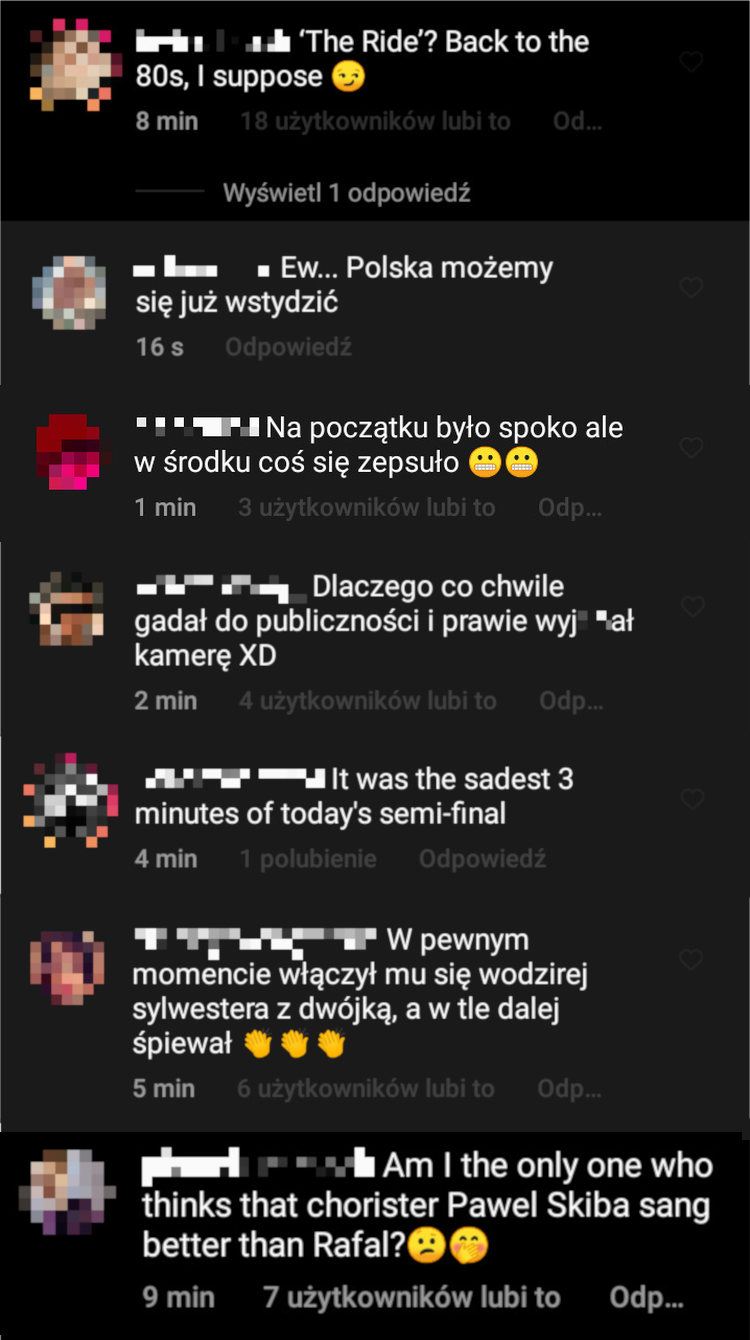Open the '1 polubienie' like count
This screenshot has width=750, height=1340.
(x=308, y=859)
